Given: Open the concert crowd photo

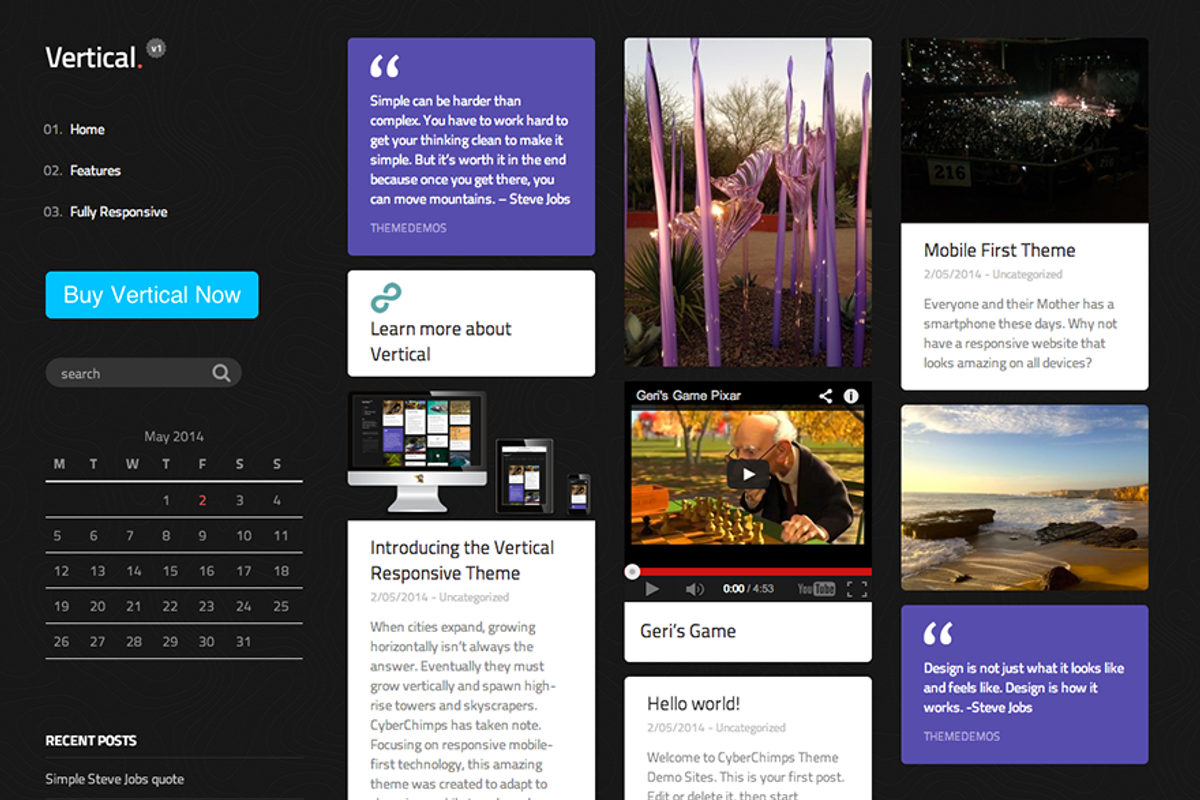Looking at the screenshot, I should click(1024, 130).
